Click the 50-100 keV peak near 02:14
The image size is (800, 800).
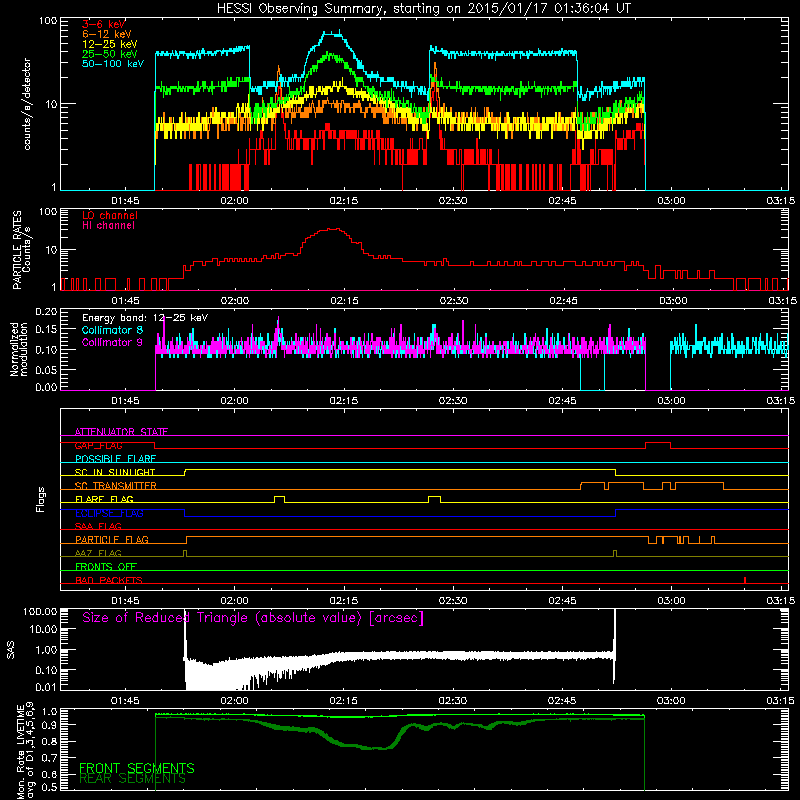click(333, 33)
